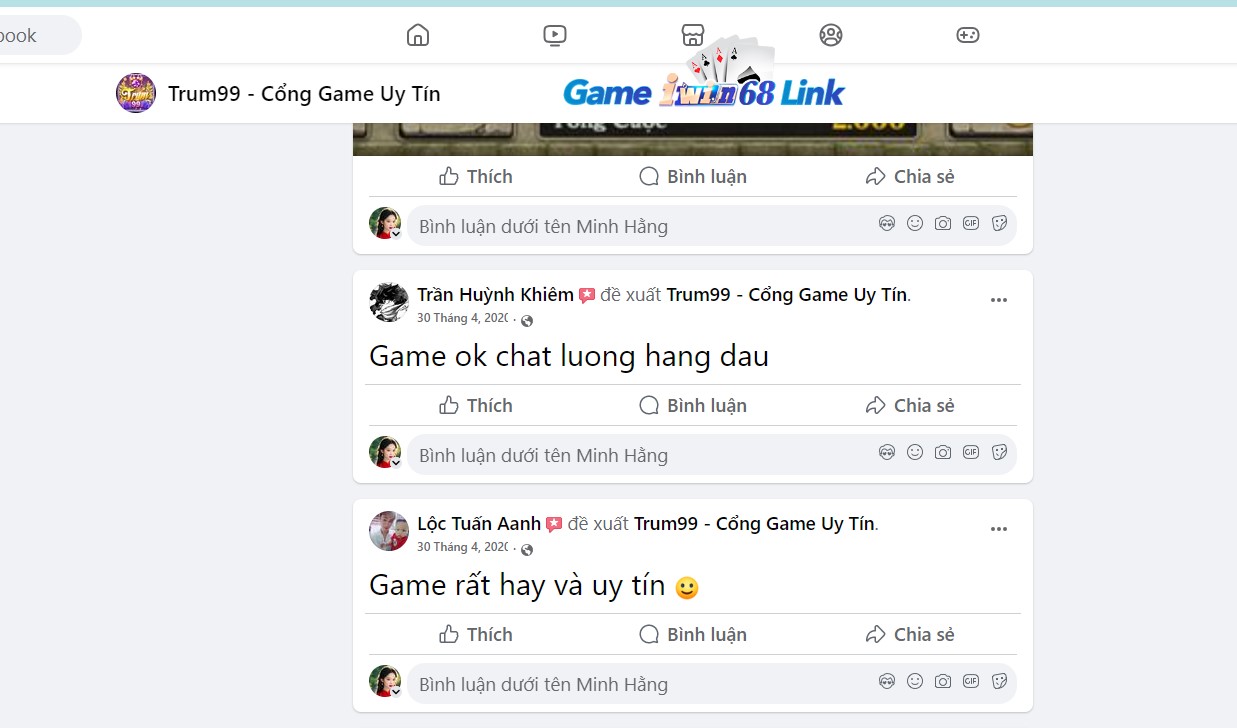This screenshot has width=1237, height=728.
Task: Switch commenting identity avatar on Trần Huỳnh Khiêm post
Action: tap(385, 452)
